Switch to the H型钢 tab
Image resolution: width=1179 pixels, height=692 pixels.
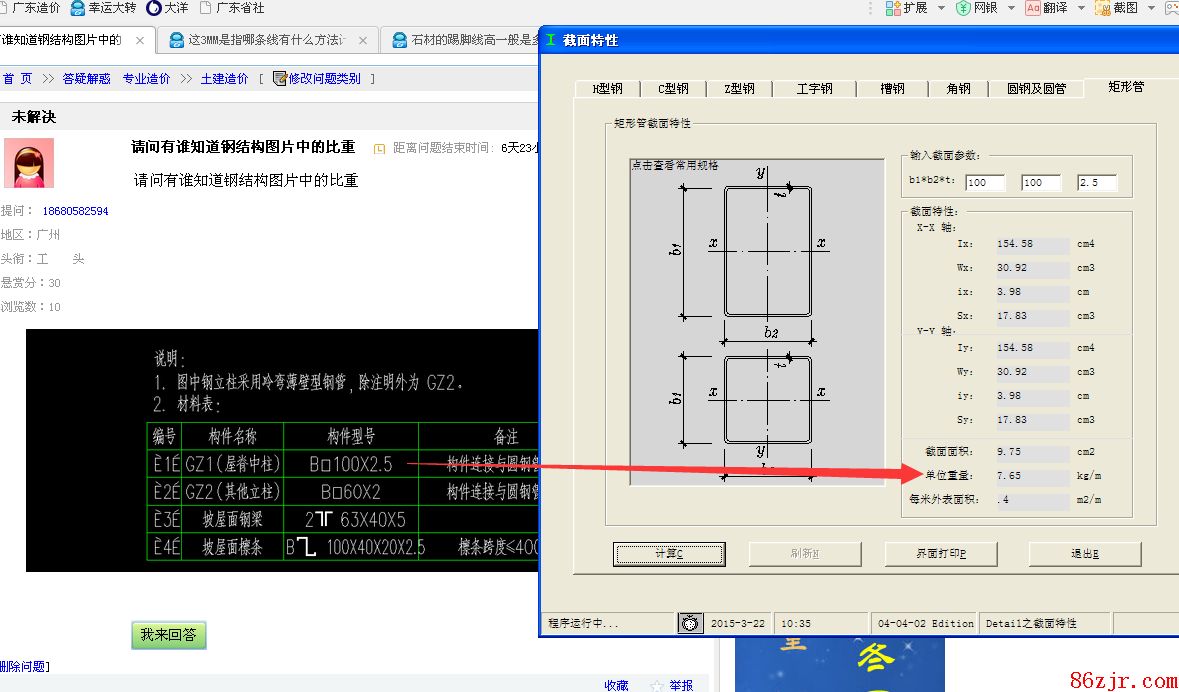(x=608, y=89)
